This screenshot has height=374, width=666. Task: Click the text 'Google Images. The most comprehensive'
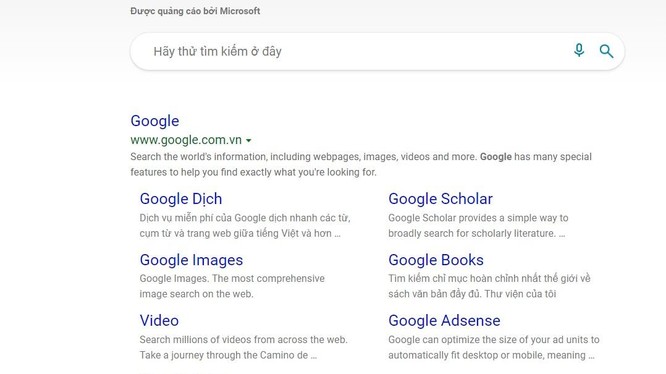tap(232, 278)
